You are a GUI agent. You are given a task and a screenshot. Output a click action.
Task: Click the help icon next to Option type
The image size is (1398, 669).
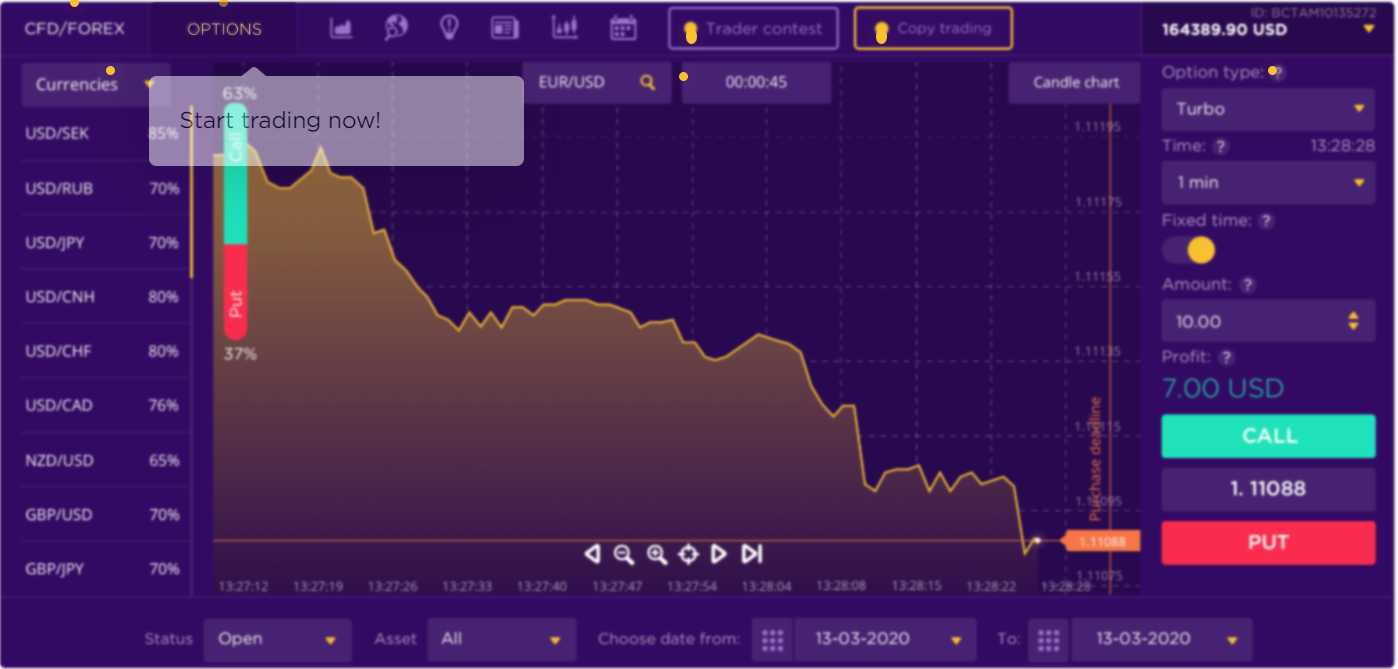1277,73
